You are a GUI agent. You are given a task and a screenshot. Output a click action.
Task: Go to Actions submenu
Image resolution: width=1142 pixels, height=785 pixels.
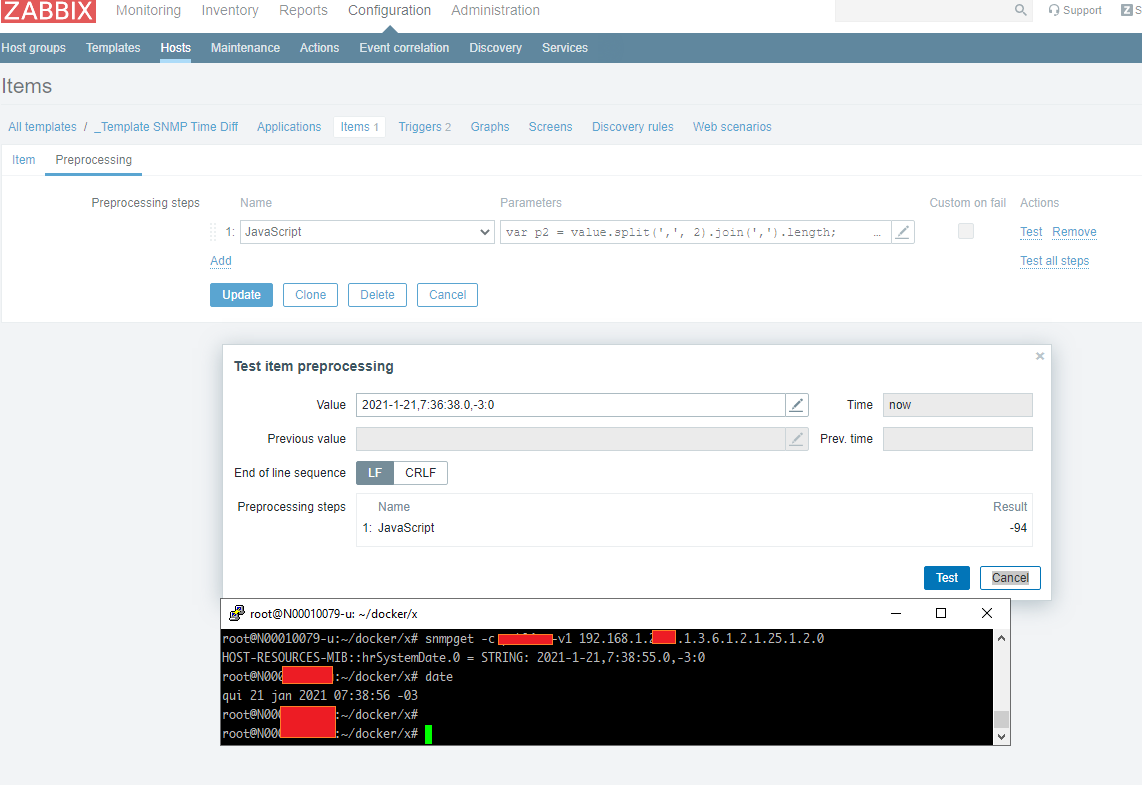pyautogui.click(x=320, y=48)
